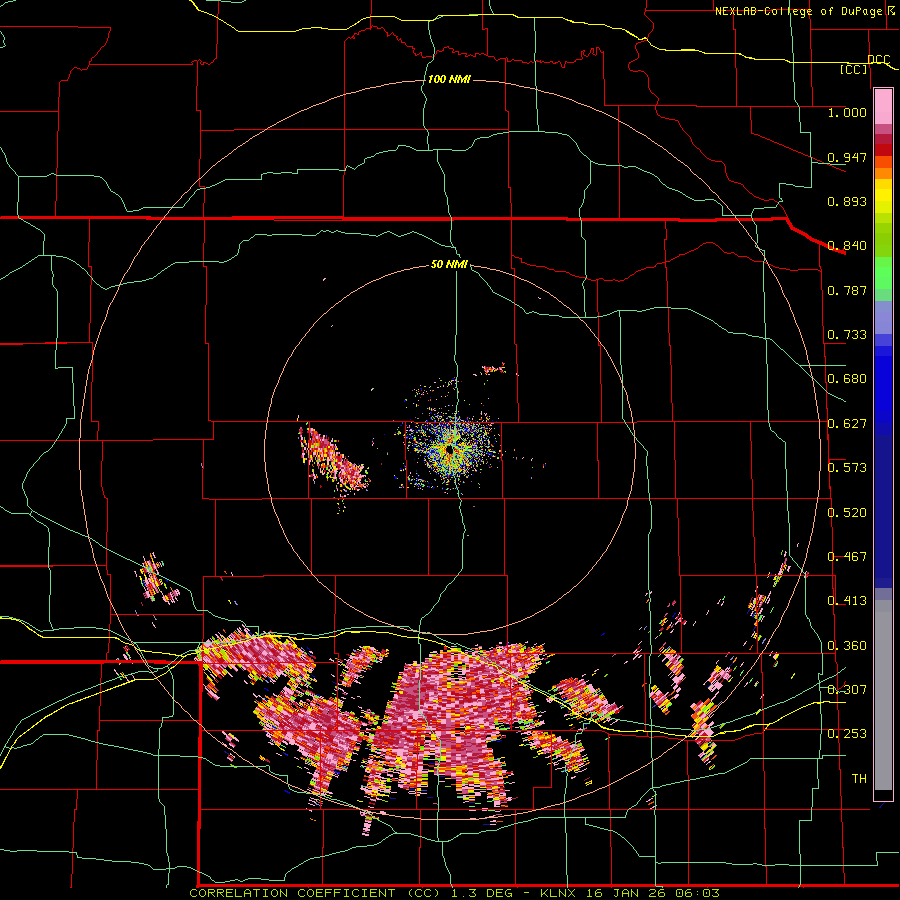Select the 0.573 value on color scale
Viewport: 900px width, 900px height.
[x=847, y=468]
